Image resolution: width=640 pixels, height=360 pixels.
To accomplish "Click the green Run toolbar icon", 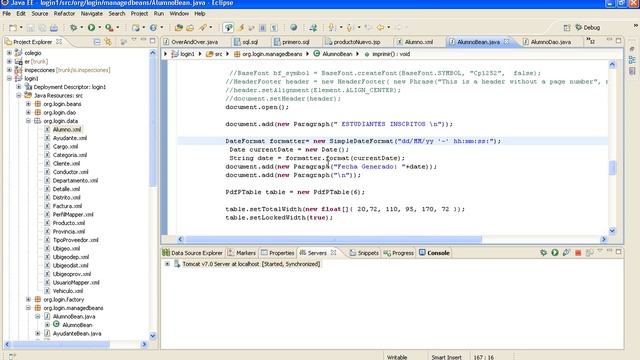I will [91, 28].
